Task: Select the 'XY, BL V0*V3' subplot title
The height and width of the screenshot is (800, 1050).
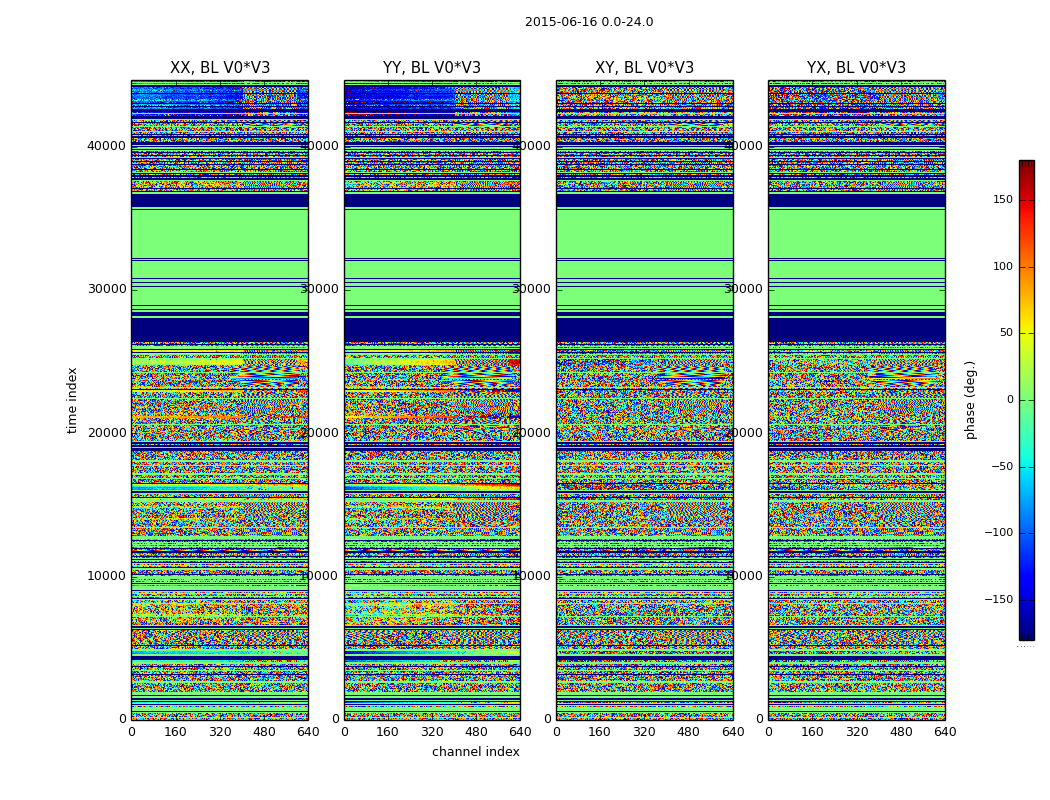Action: pyautogui.click(x=644, y=68)
